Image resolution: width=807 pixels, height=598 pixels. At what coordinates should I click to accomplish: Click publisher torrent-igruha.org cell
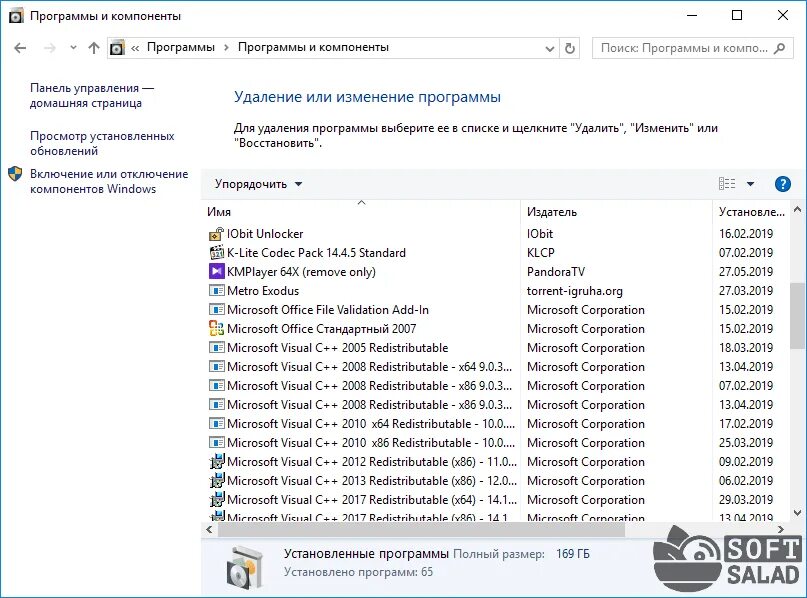[574, 291]
